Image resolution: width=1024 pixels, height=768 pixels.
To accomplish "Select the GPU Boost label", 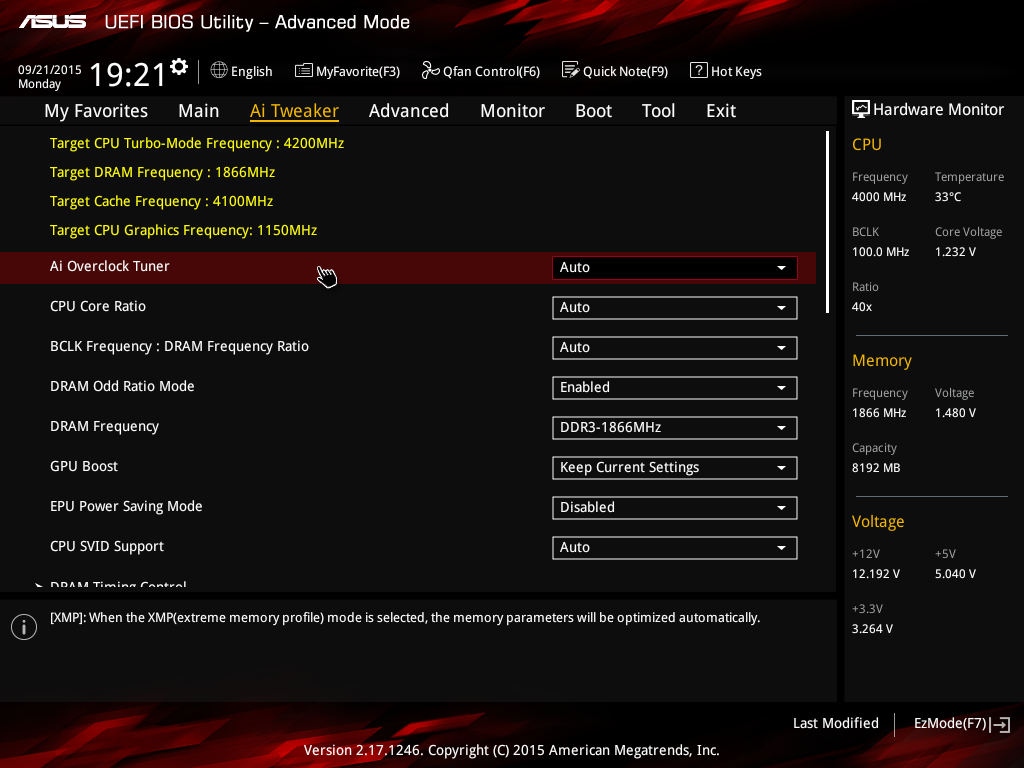I will click(x=84, y=466).
